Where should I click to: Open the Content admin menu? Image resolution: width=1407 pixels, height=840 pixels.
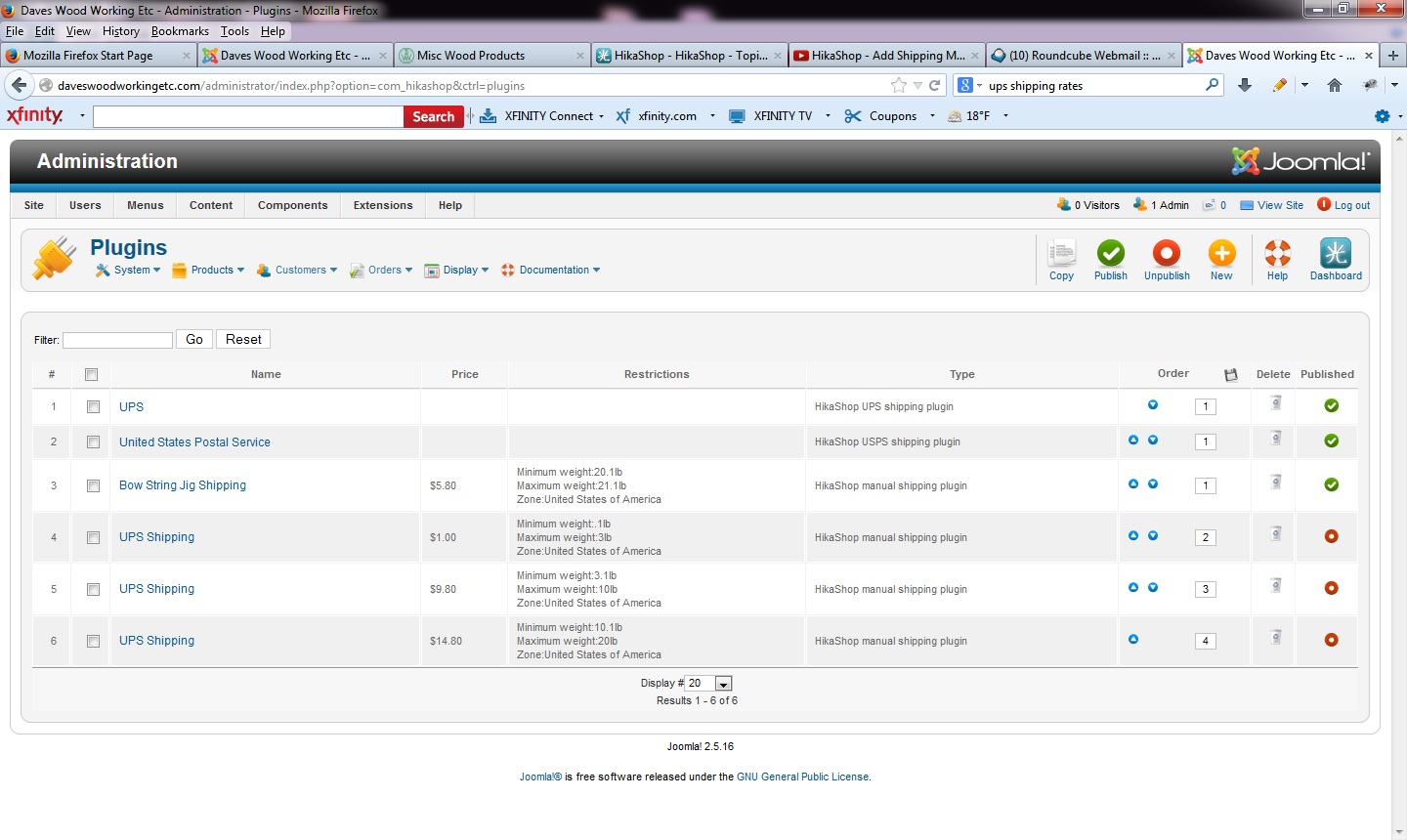(x=211, y=205)
